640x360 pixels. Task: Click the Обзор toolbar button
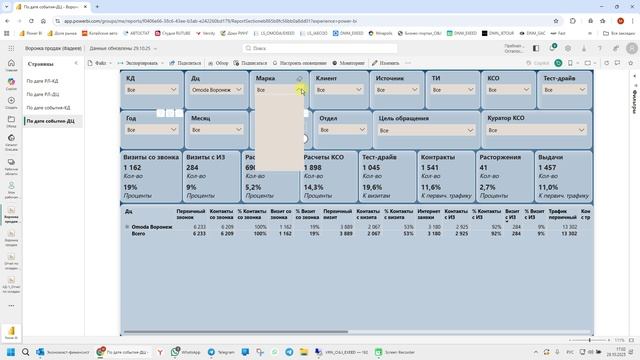(x=218, y=63)
